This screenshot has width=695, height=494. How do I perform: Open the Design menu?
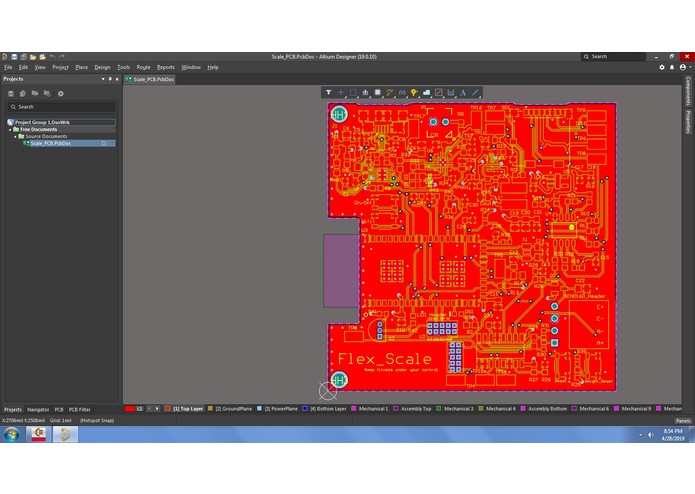click(102, 67)
